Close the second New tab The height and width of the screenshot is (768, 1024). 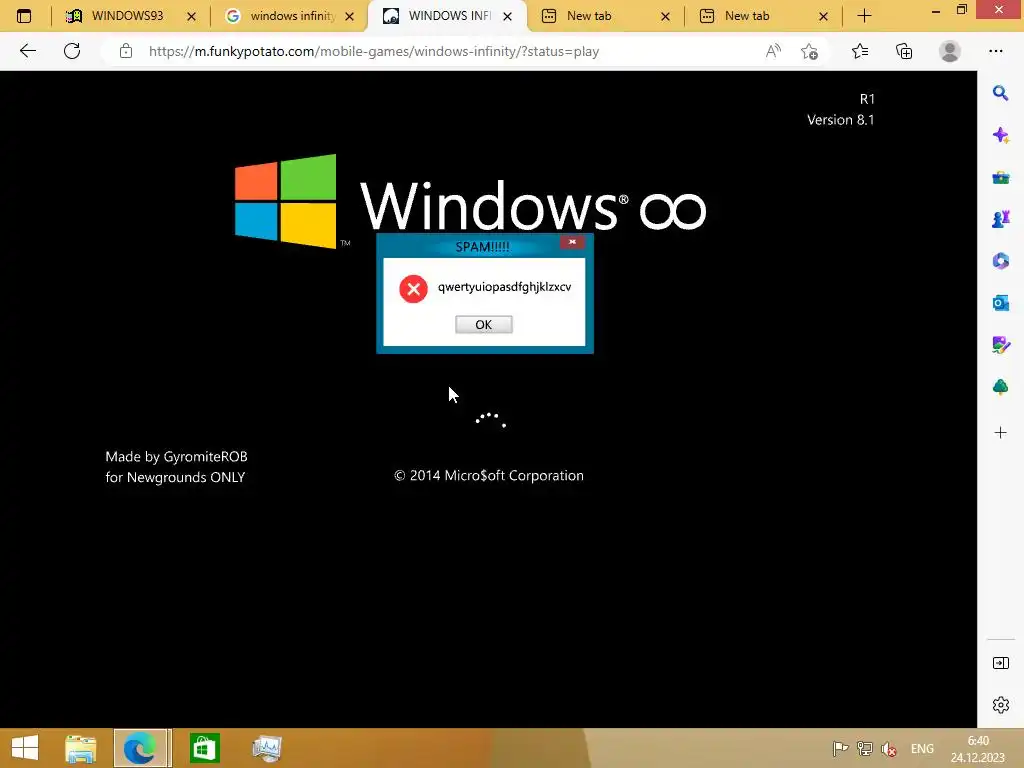(824, 16)
